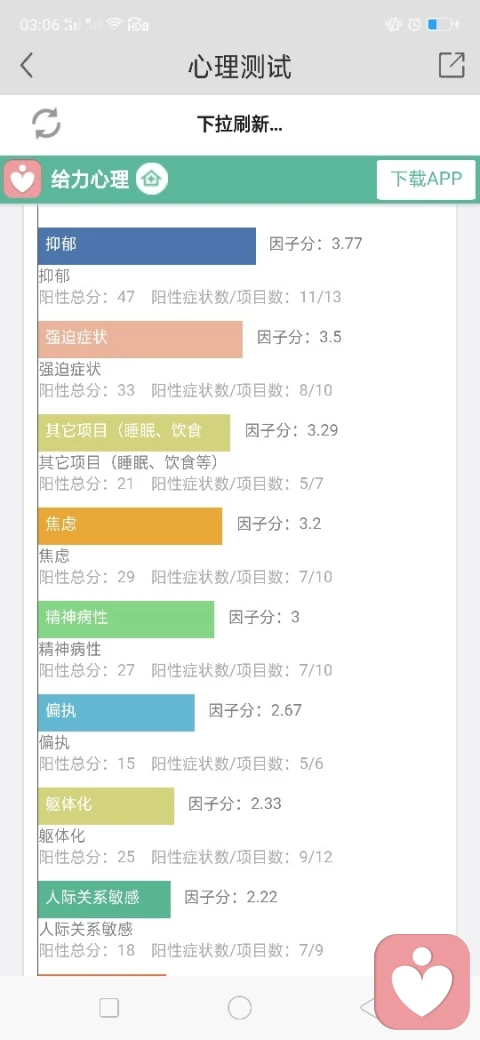Select the blue 抑郁 bar
The width and height of the screenshot is (480, 1040).
[x=147, y=246]
